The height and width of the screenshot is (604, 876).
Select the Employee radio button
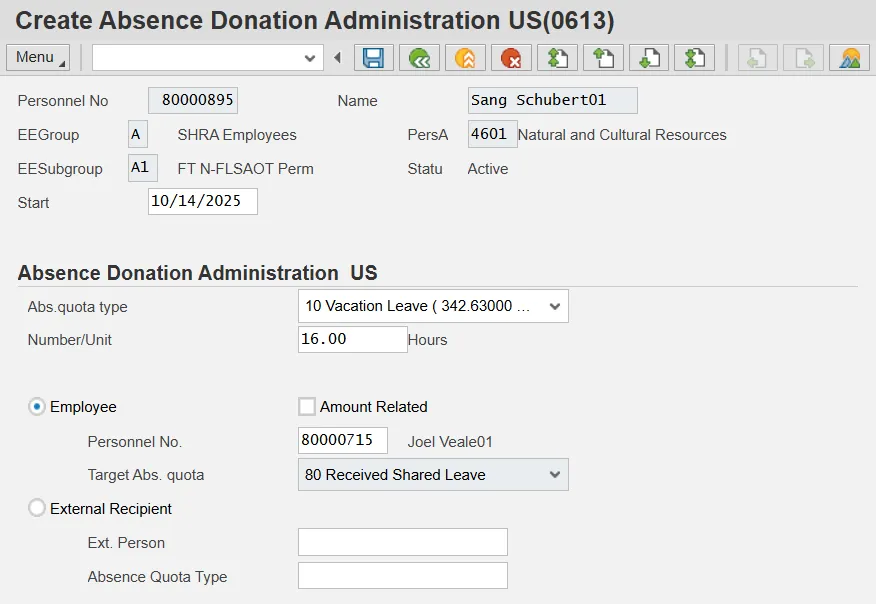(x=37, y=407)
